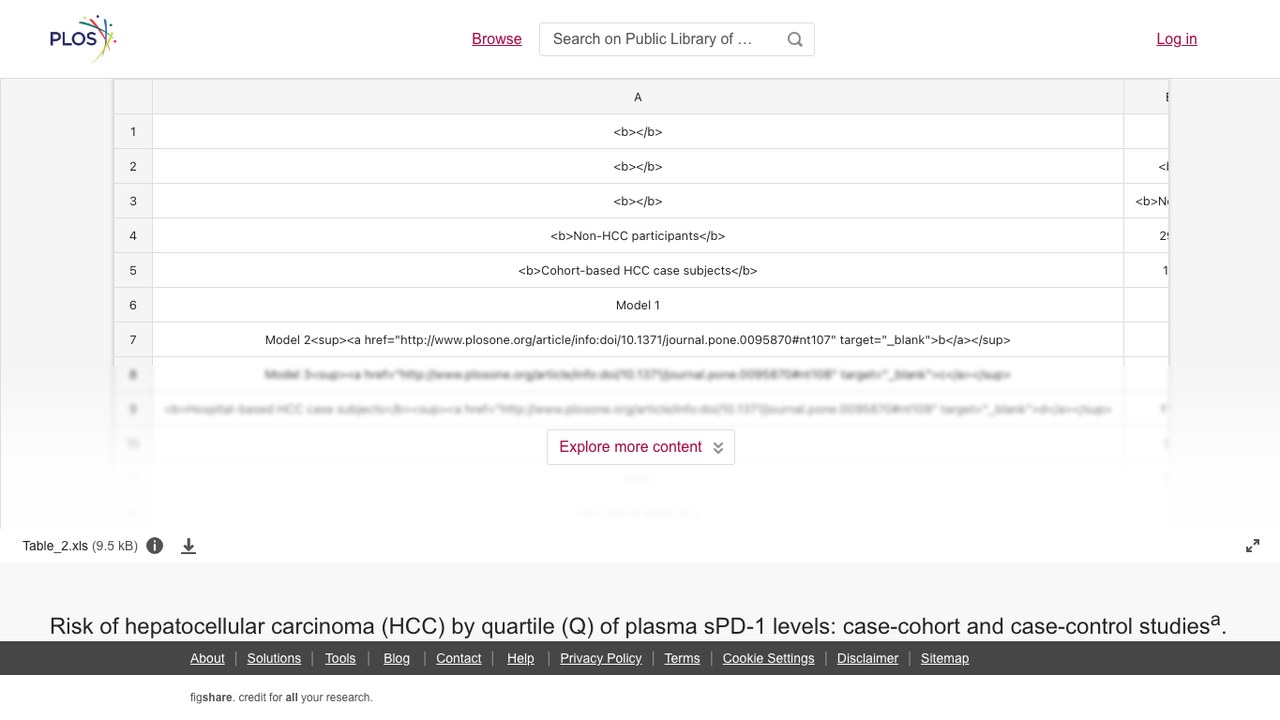Screen dimensions: 1280x720
Task: Open the About footer link
Action: pos(207,658)
